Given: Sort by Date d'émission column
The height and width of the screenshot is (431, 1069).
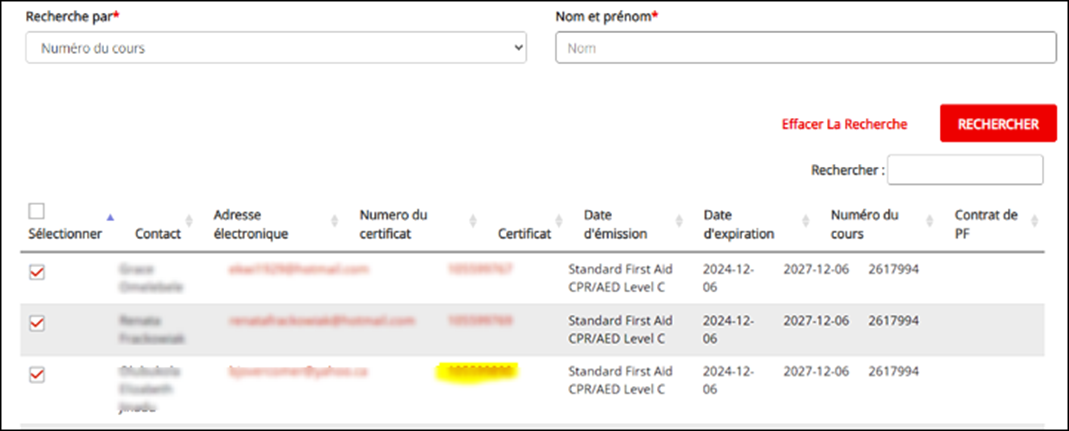Looking at the screenshot, I should point(678,221).
